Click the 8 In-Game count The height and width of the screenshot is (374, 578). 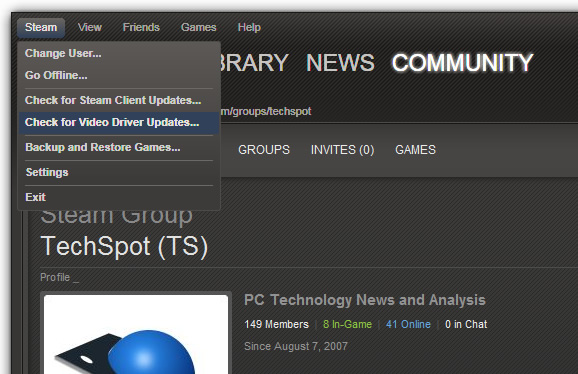[x=347, y=324]
